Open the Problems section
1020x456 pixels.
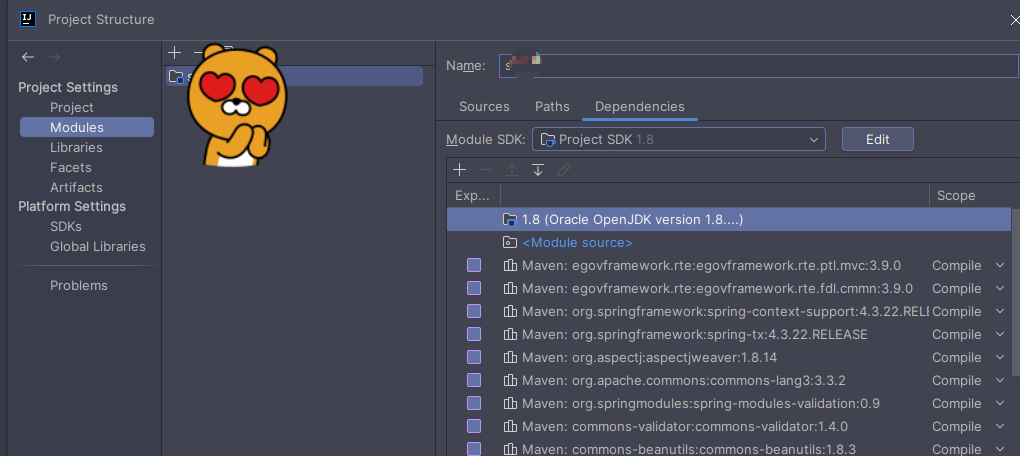[x=79, y=286]
